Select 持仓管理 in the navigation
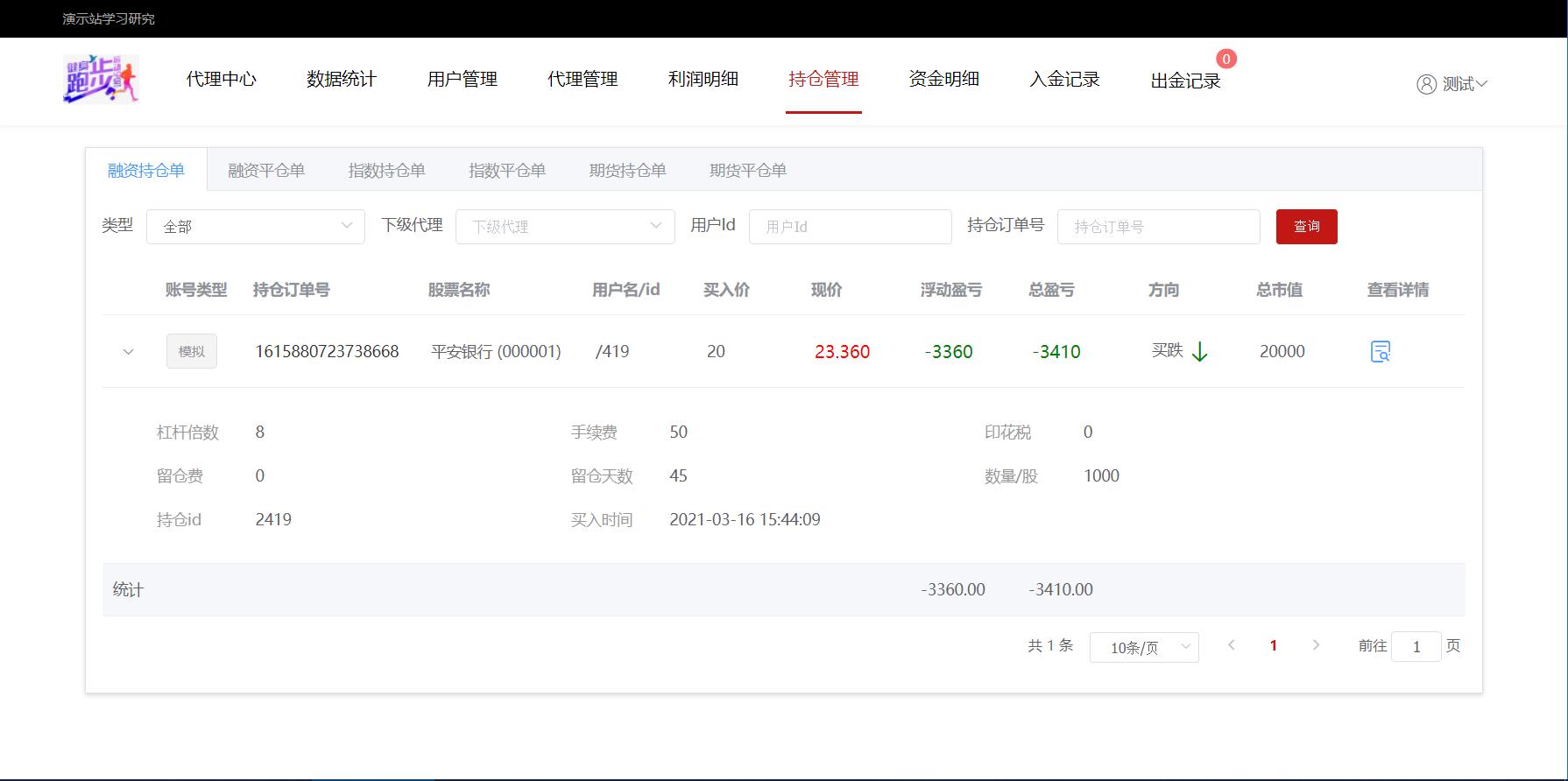The image size is (1568, 781). [823, 79]
